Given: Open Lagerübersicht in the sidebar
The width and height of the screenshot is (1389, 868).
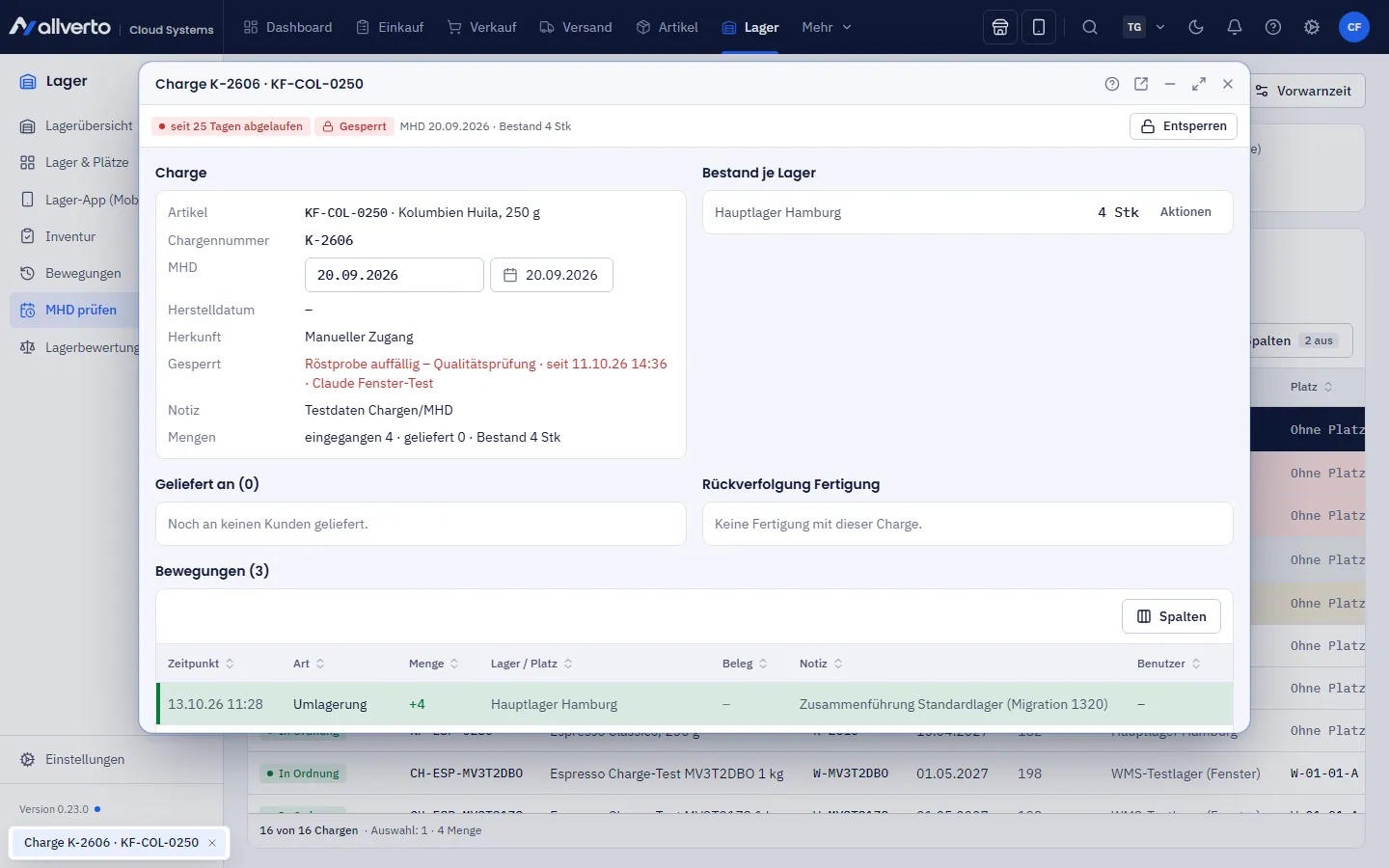Looking at the screenshot, I should [x=75, y=126].
